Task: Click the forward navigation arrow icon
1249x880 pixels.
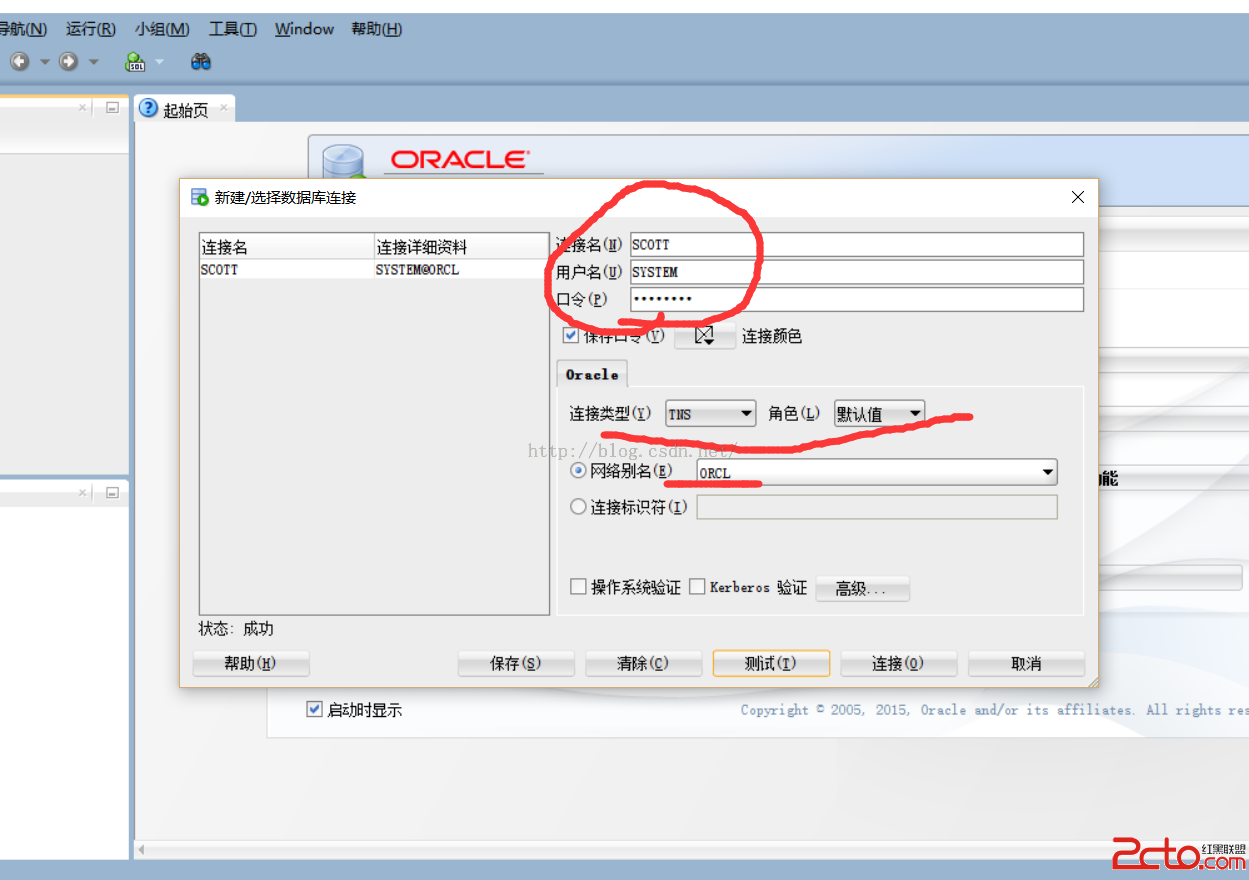Action: pos(68,62)
